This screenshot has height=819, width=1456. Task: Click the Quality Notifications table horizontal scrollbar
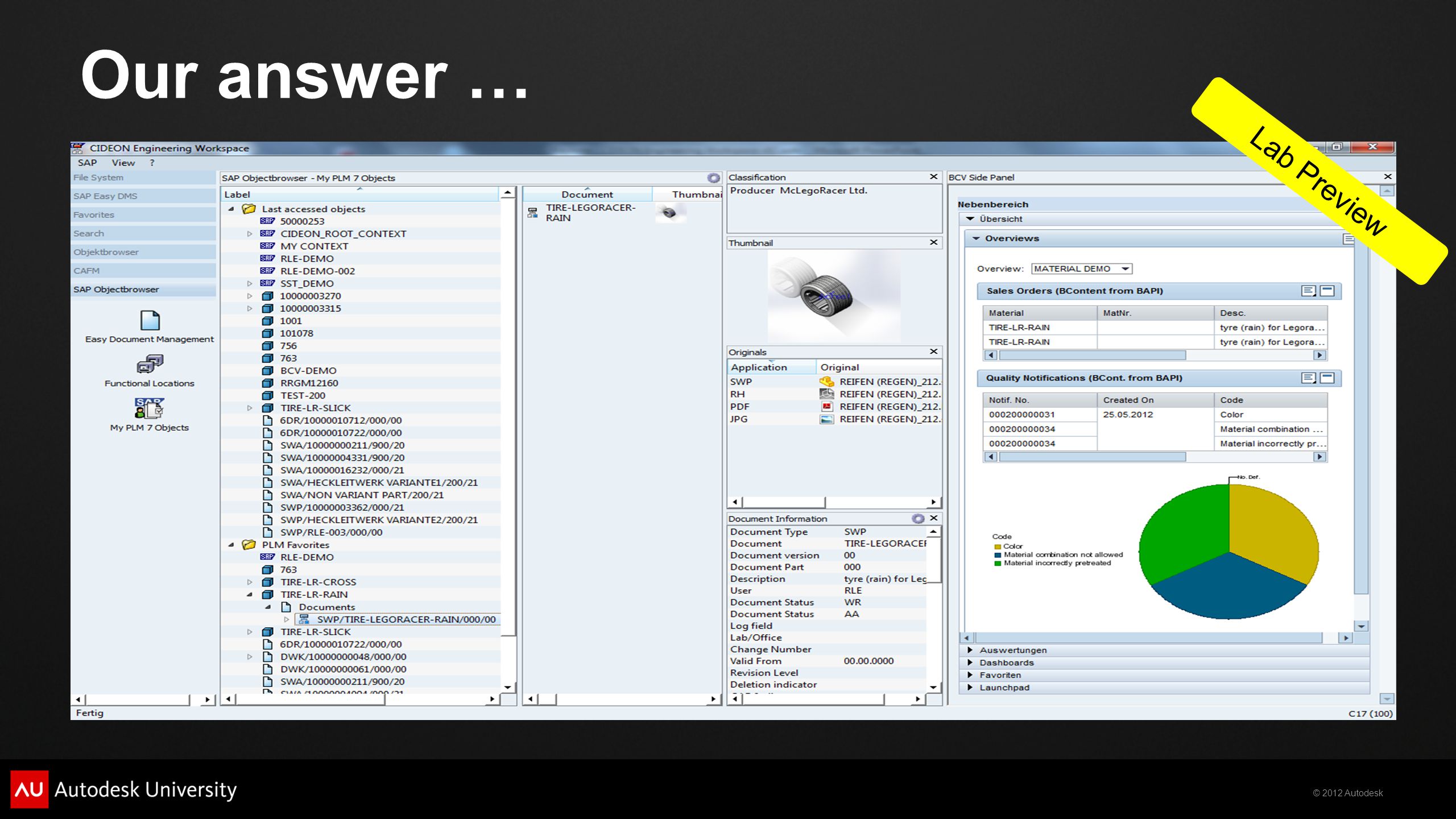(1155, 457)
